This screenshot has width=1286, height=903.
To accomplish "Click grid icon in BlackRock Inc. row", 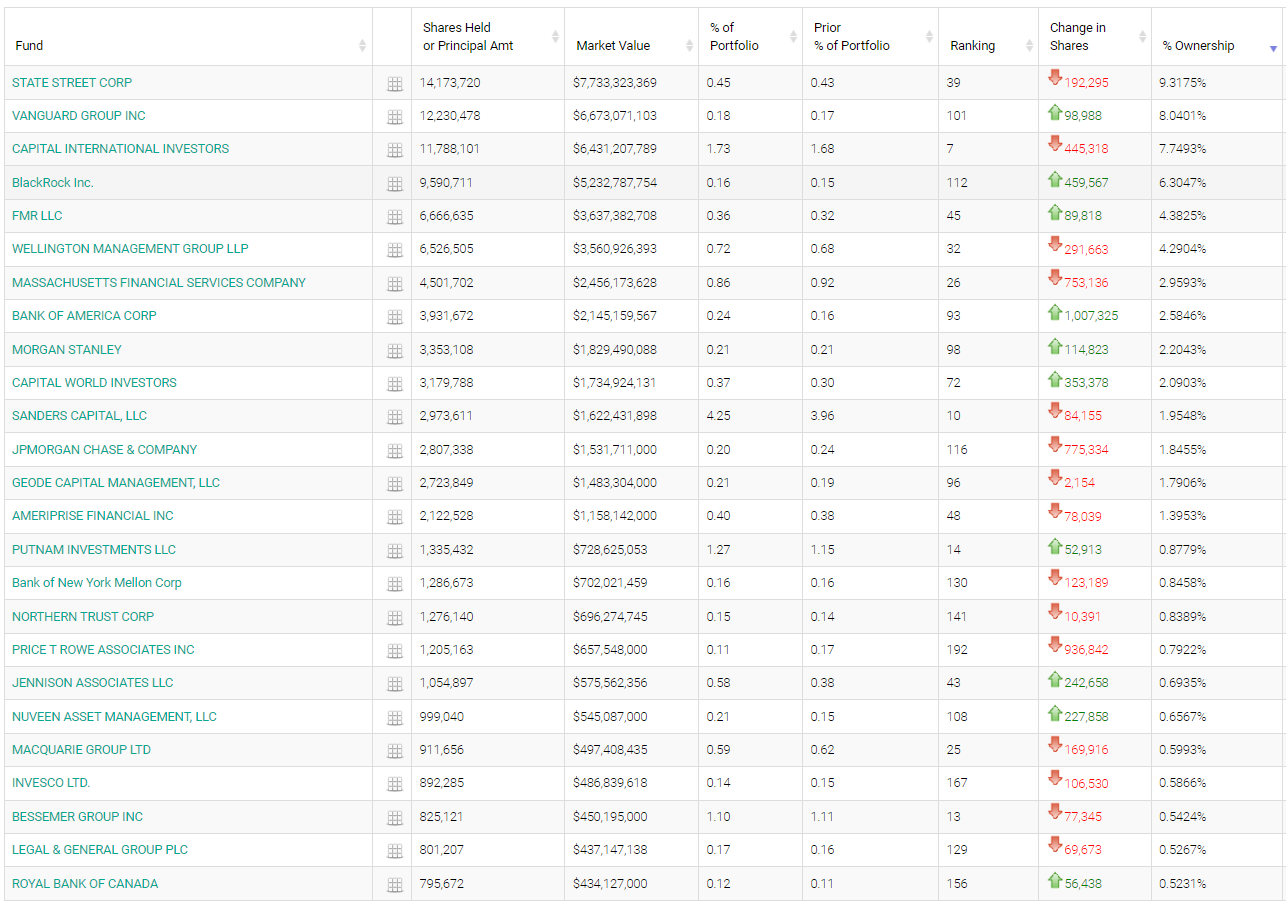I will (394, 184).
